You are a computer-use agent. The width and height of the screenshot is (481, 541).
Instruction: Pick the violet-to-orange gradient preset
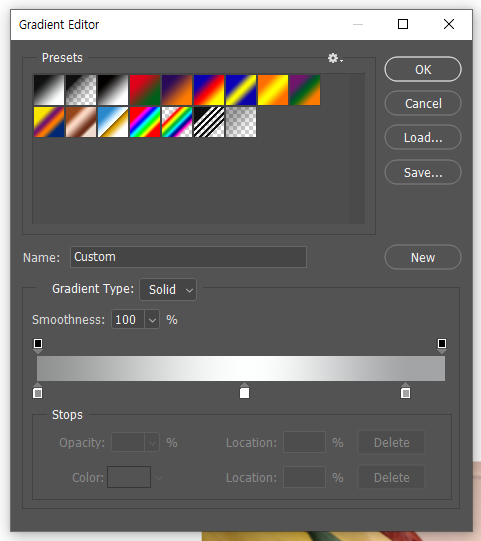point(177,90)
